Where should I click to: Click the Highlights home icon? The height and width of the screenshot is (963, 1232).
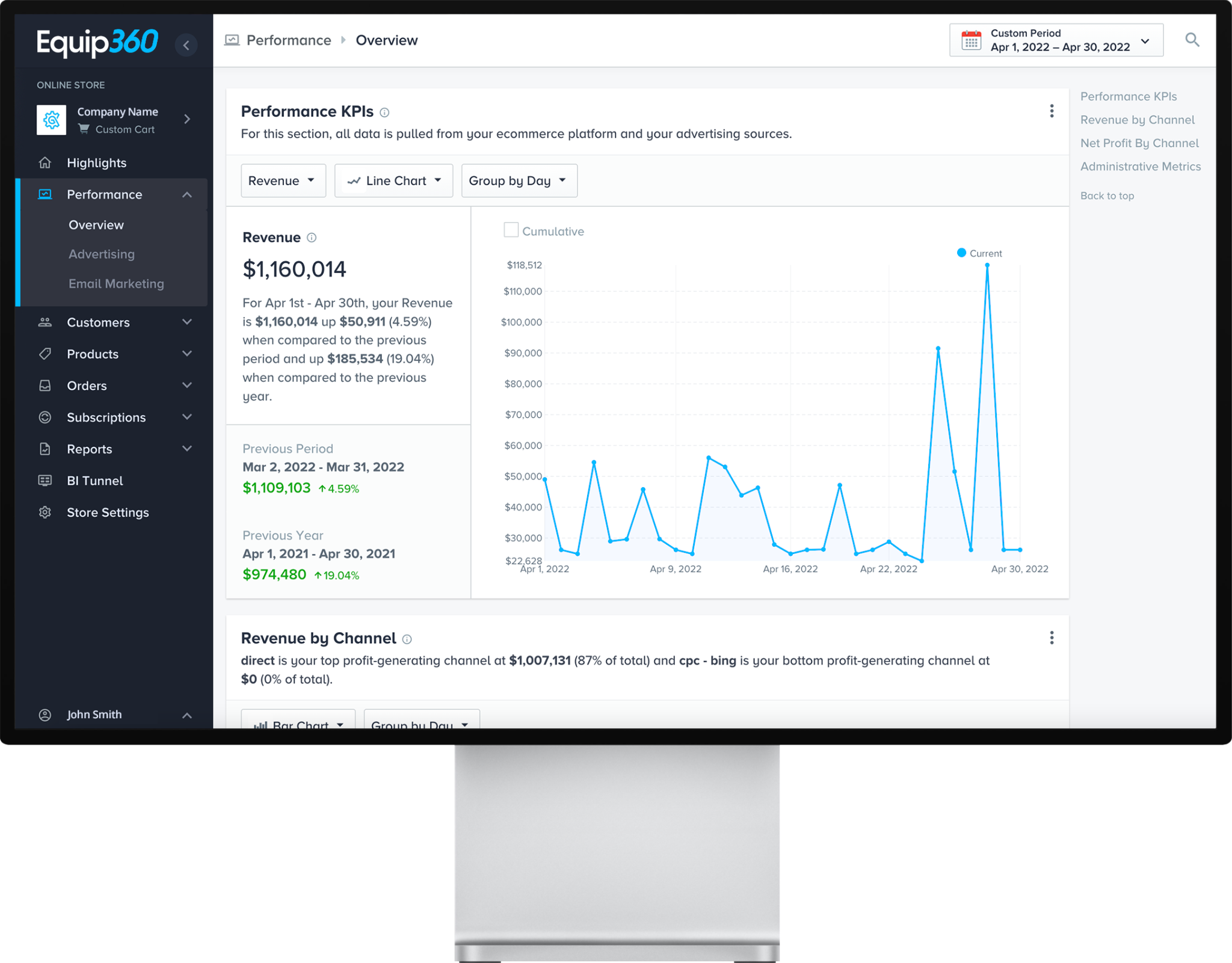pos(45,163)
